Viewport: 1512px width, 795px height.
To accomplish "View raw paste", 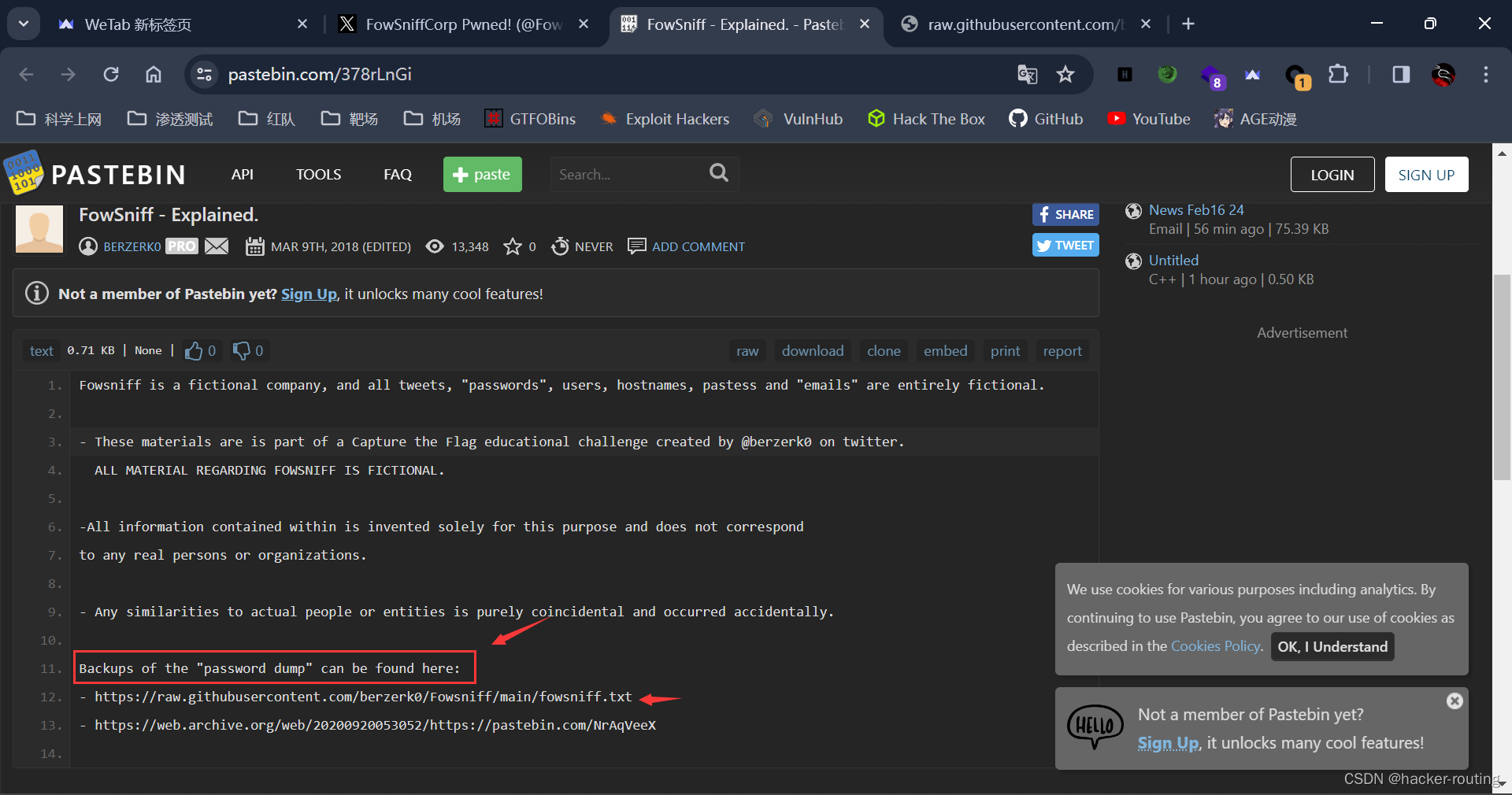I will 747,351.
